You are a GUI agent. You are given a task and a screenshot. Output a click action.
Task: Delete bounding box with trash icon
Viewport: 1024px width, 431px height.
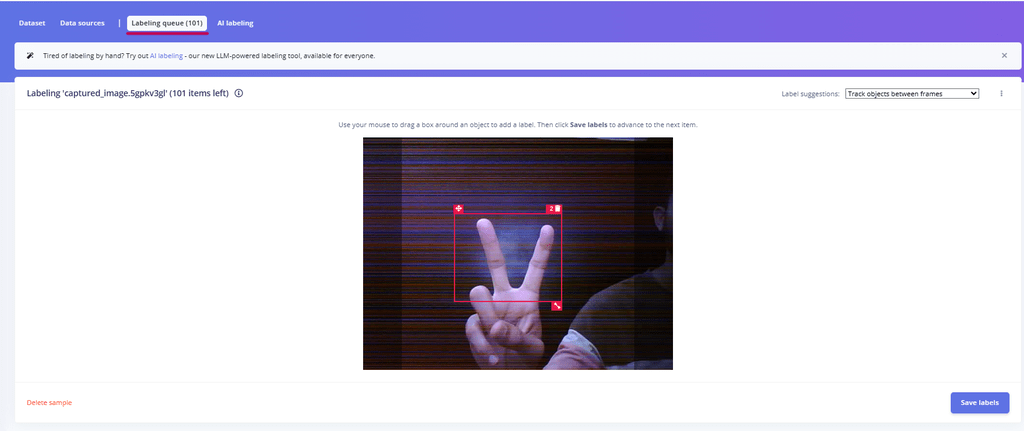[558, 209]
